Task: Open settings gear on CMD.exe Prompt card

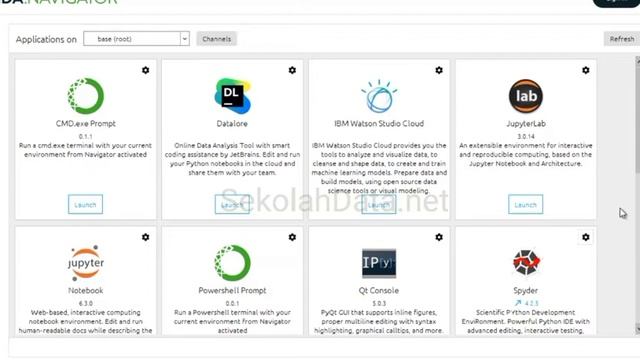Action: tap(145, 70)
